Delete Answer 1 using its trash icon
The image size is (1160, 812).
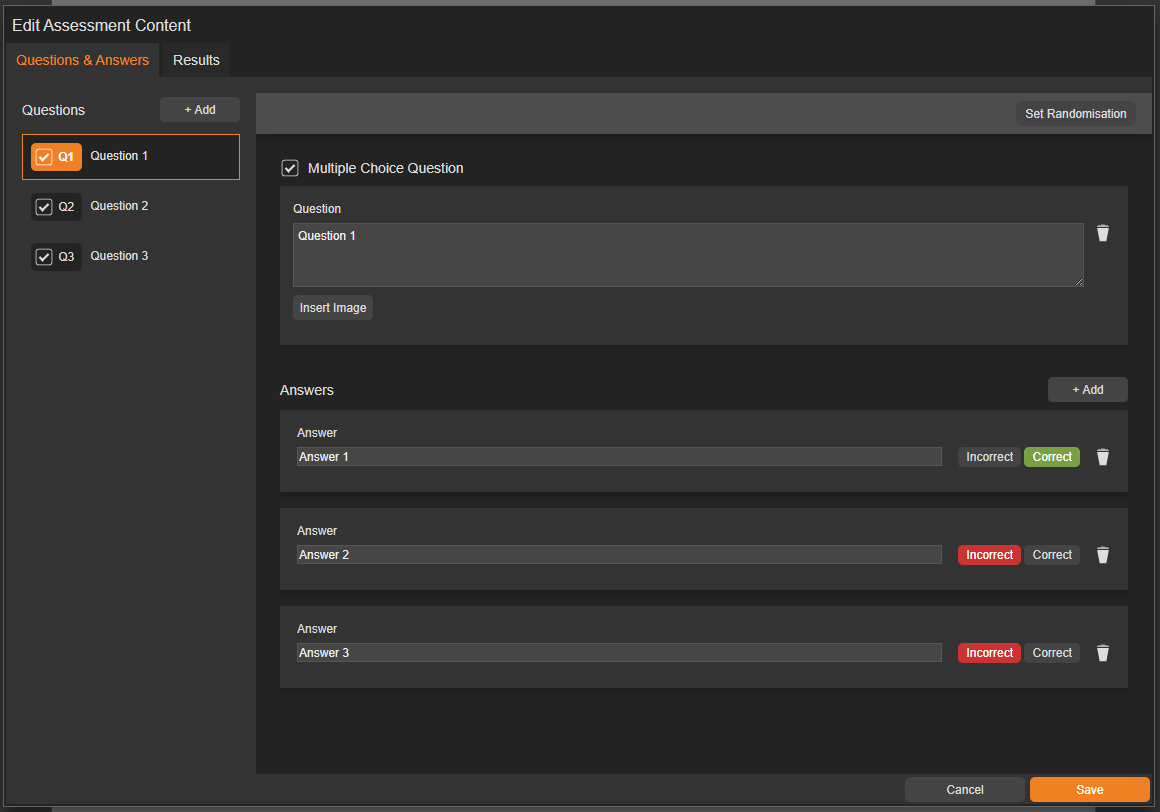[x=1103, y=457]
